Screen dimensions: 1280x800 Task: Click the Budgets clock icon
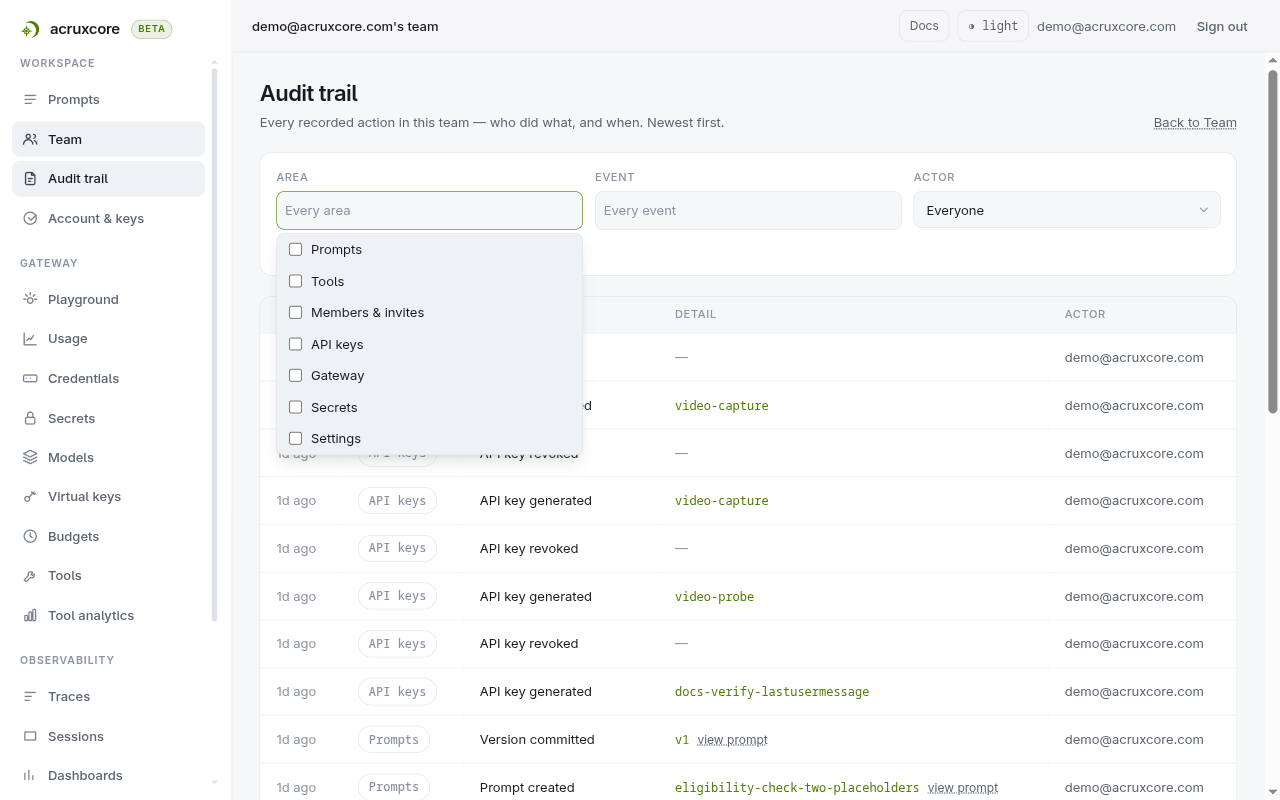click(x=30, y=537)
